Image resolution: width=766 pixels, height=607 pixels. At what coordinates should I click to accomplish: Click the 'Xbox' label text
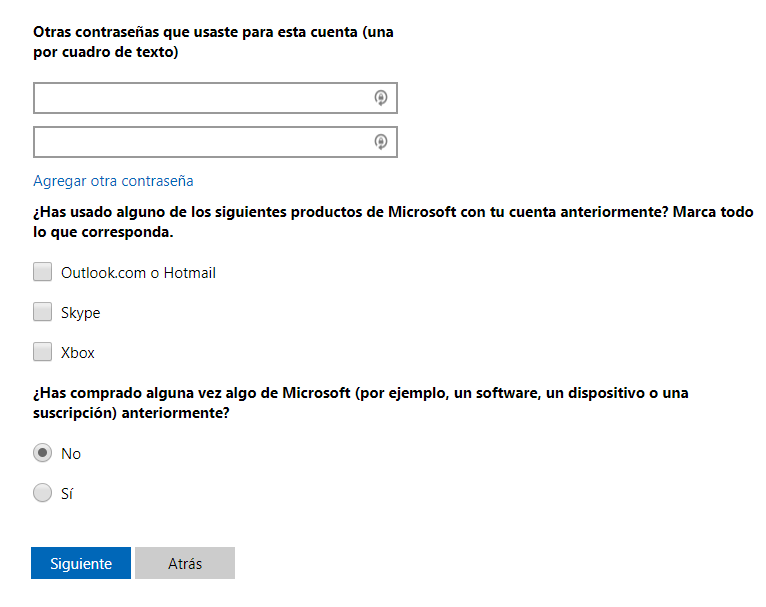tap(77, 353)
